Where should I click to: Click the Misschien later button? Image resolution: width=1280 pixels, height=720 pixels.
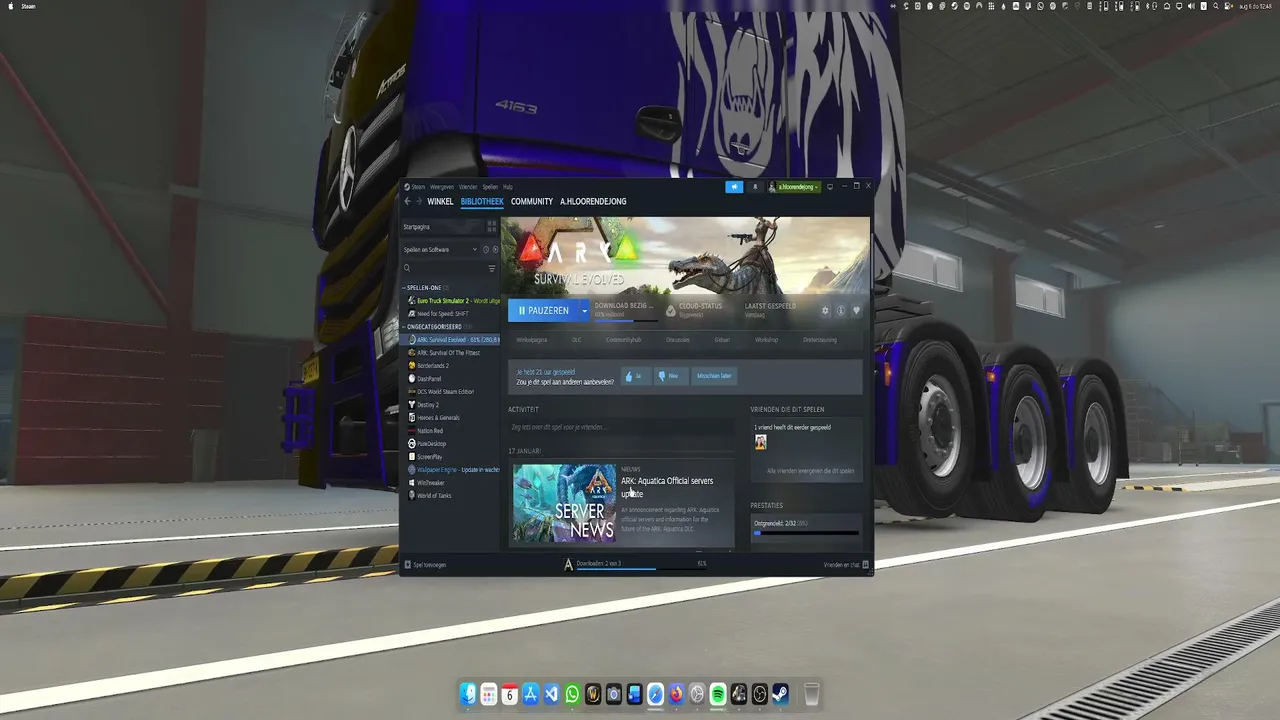tap(715, 376)
